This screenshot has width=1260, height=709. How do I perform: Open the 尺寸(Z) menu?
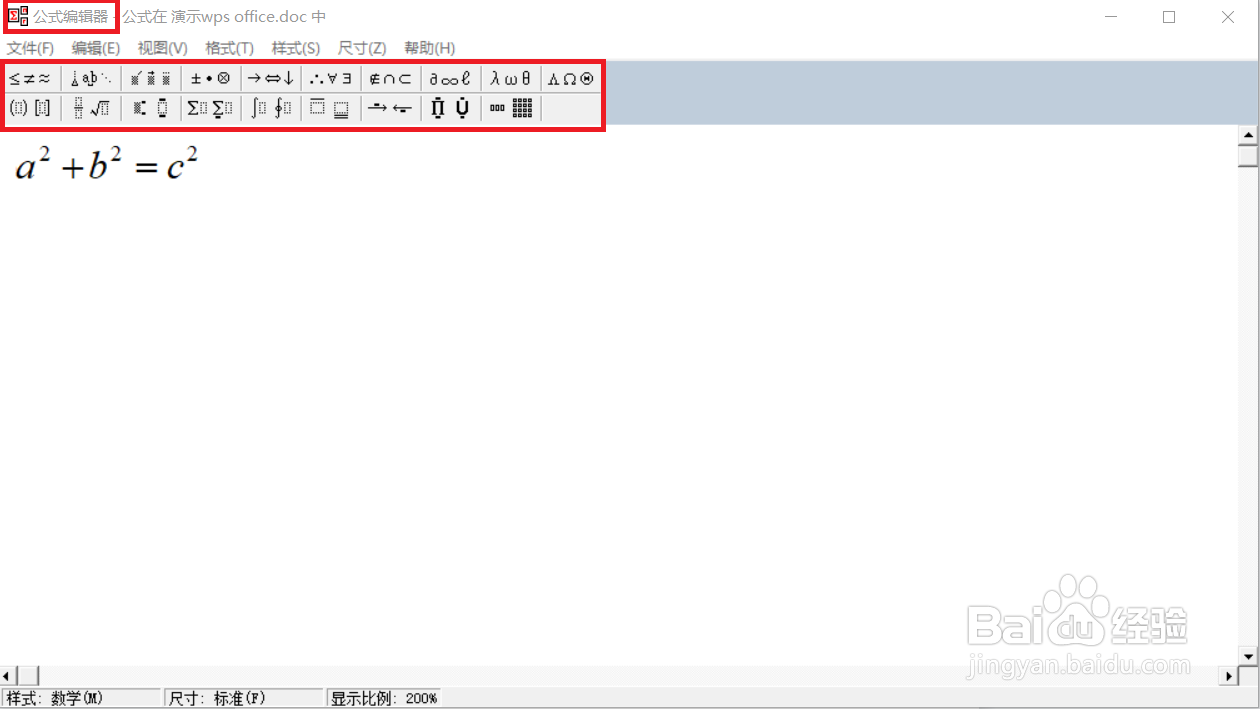(362, 48)
